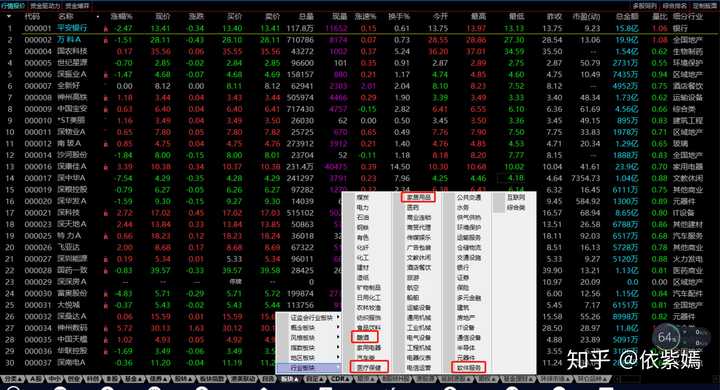Viewport: 720px width, 390px height.
Task: Pick 传媒娱乐 in the industry menu
Action: (x=418, y=238)
